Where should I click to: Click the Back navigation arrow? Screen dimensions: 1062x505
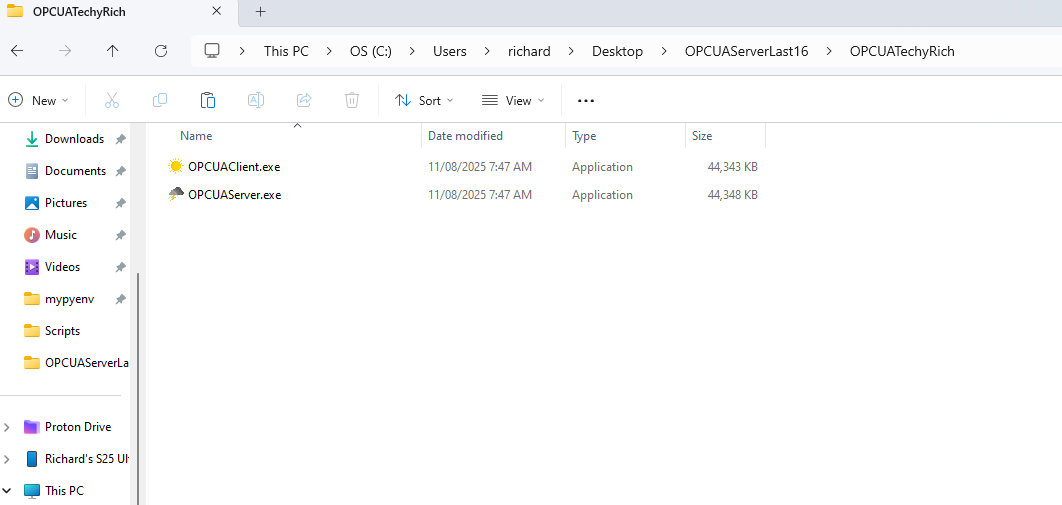(17, 51)
